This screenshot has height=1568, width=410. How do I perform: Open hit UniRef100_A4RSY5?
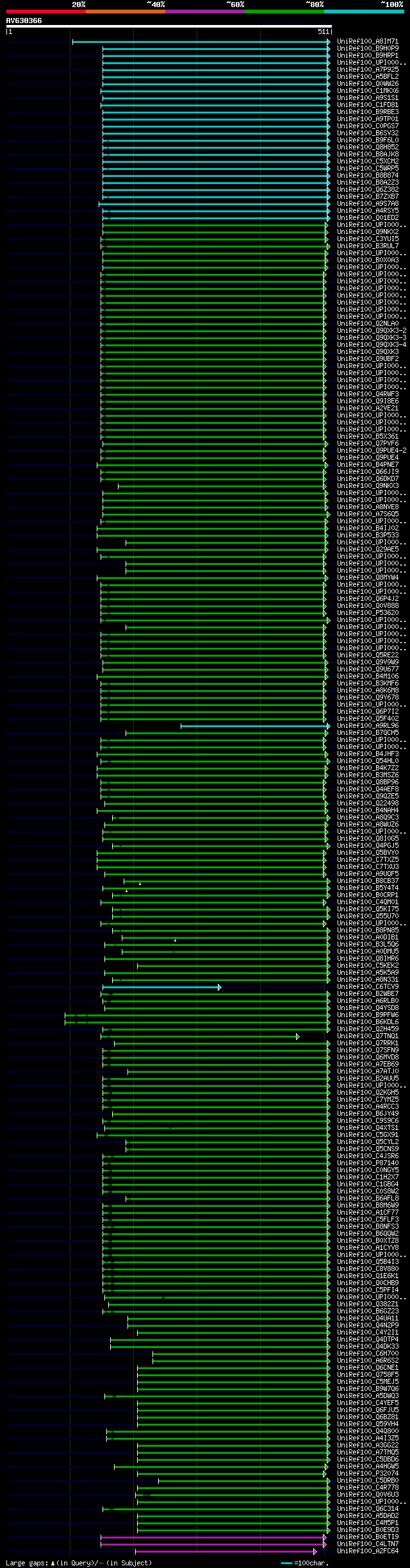click(368, 211)
